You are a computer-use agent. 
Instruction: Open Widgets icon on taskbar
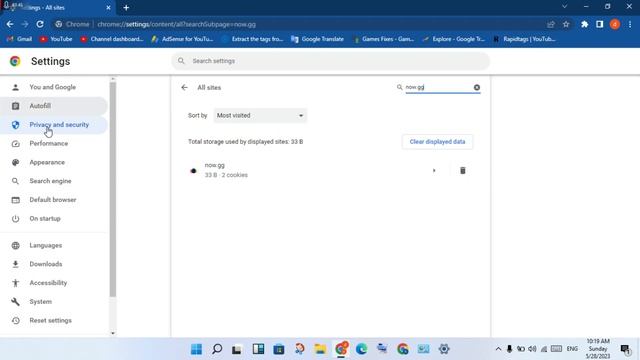258,349
